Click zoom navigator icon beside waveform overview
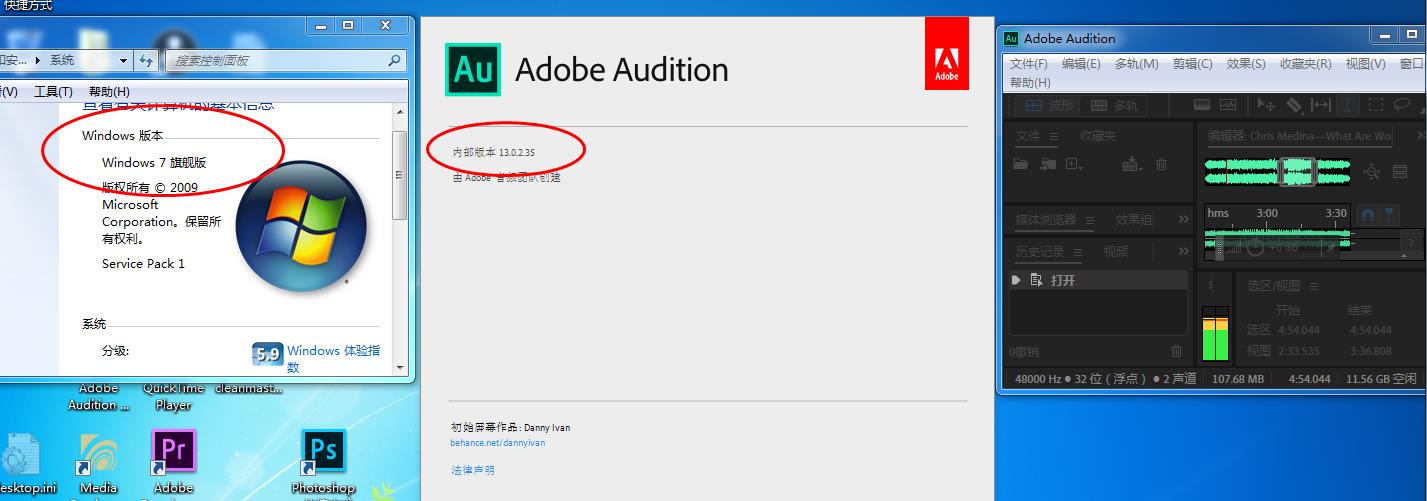 click(1372, 172)
